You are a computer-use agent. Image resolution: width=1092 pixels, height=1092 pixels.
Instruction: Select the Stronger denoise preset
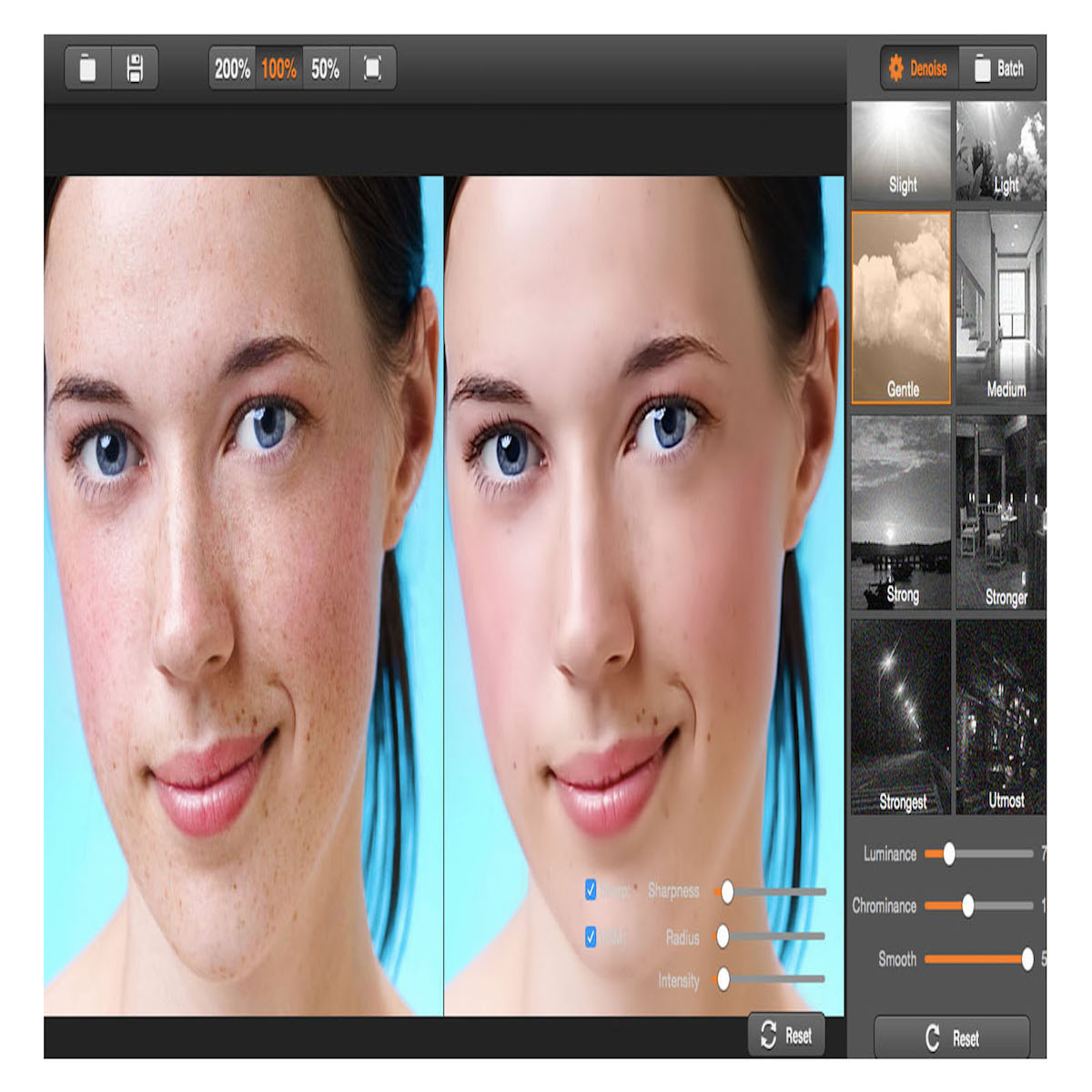pyautogui.click(x=1001, y=512)
